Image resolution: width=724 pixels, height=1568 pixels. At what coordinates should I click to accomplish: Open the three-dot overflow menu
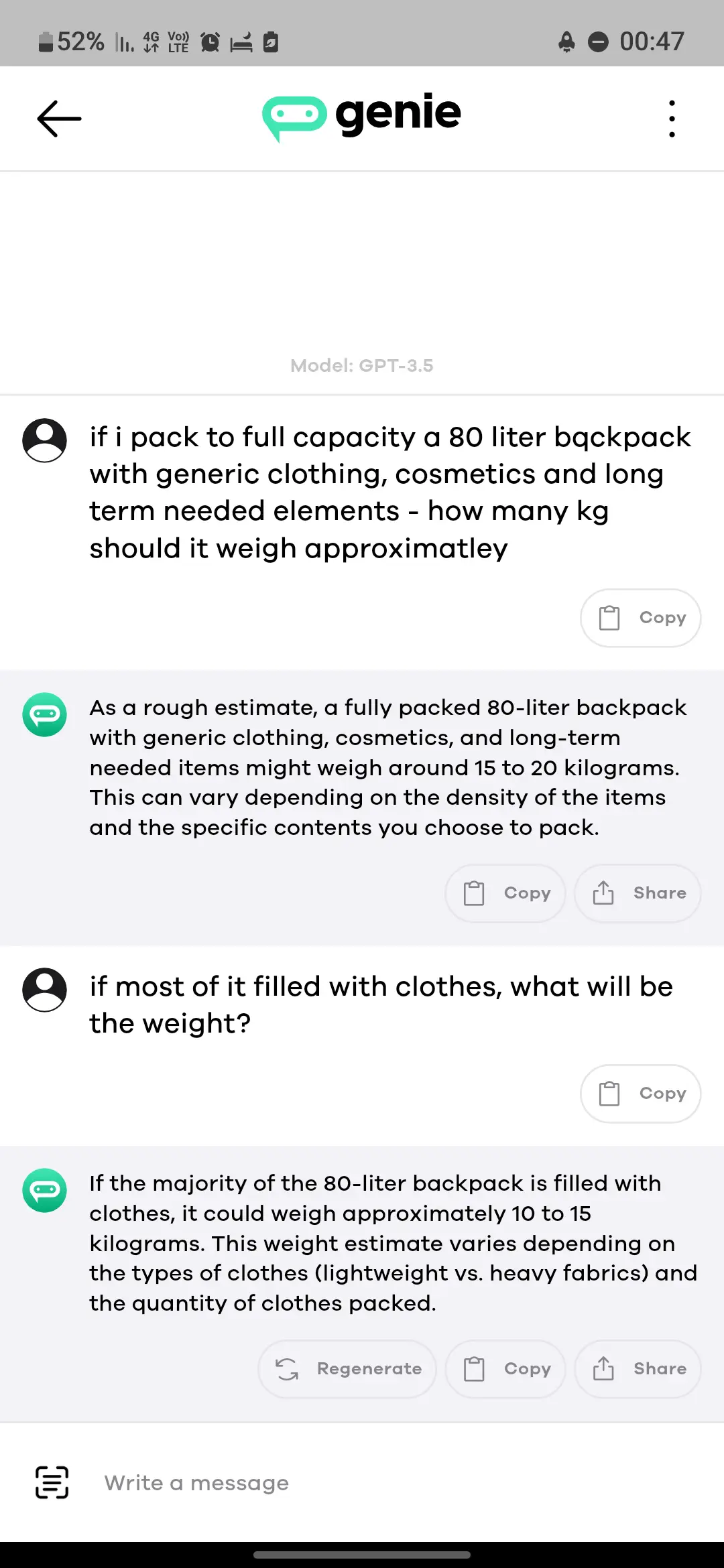coord(672,119)
